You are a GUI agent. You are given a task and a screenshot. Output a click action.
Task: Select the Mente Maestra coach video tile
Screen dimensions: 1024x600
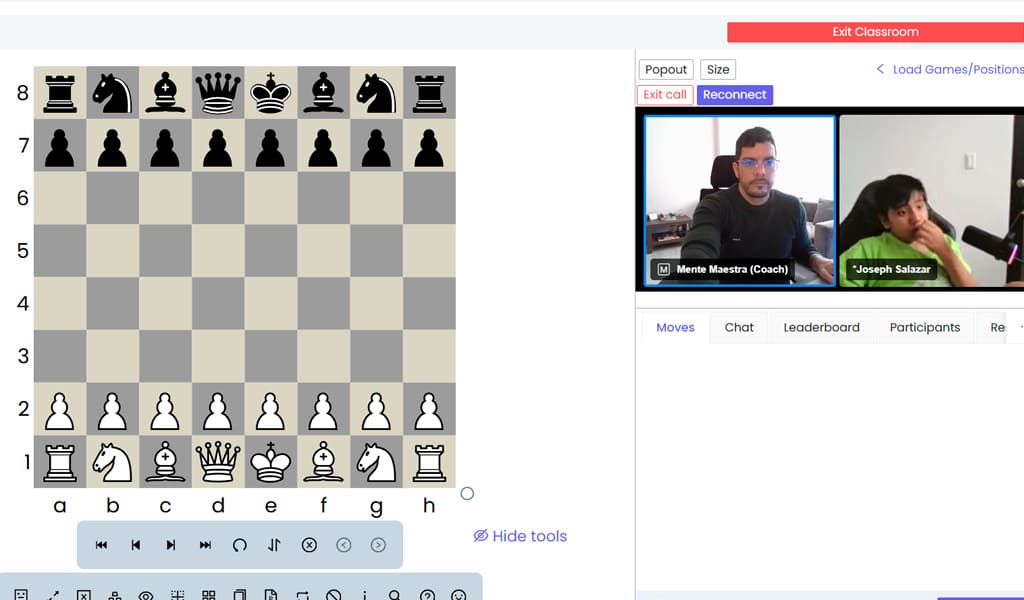point(739,201)
